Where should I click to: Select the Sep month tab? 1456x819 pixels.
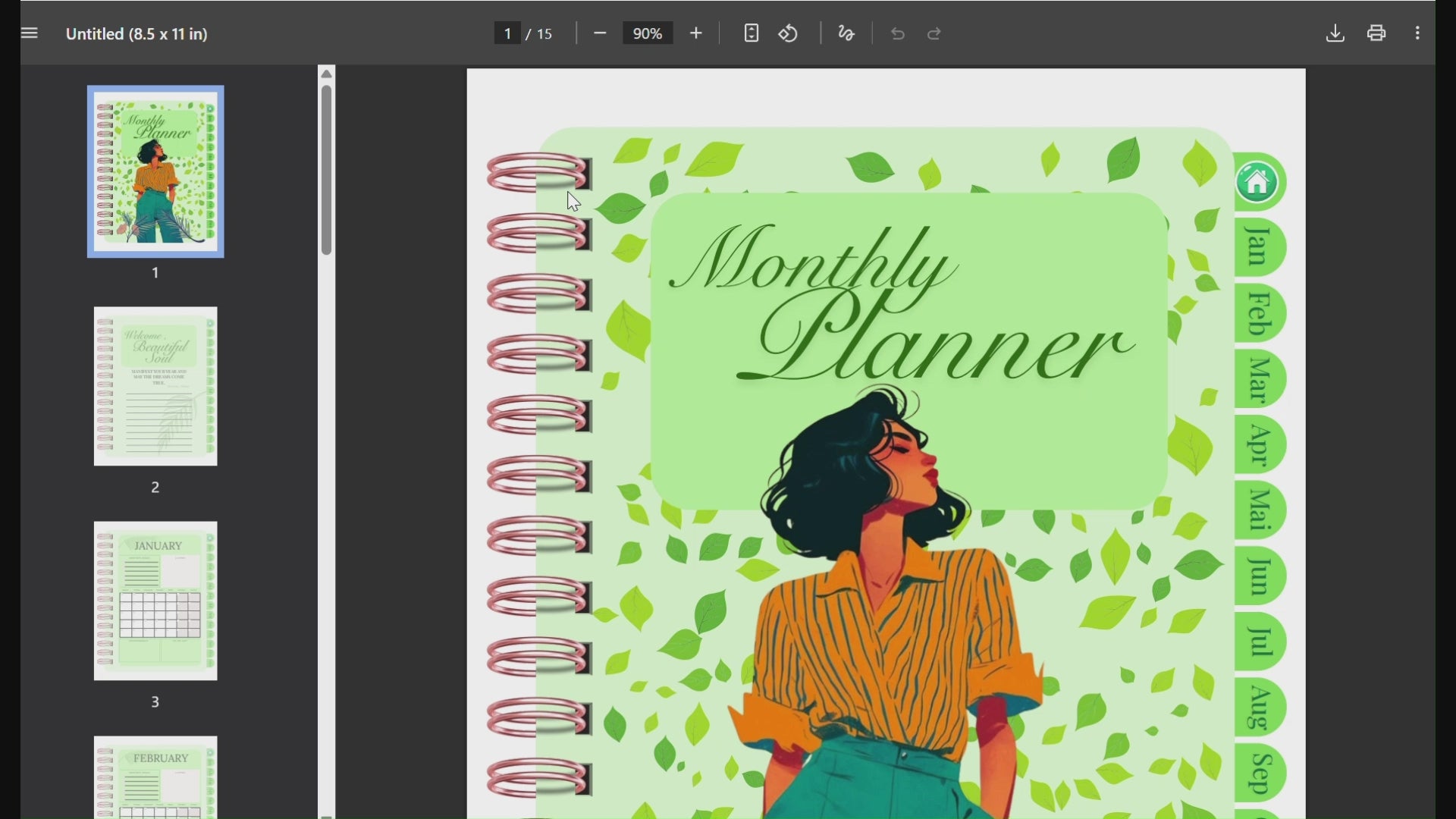pos(1259,772)
